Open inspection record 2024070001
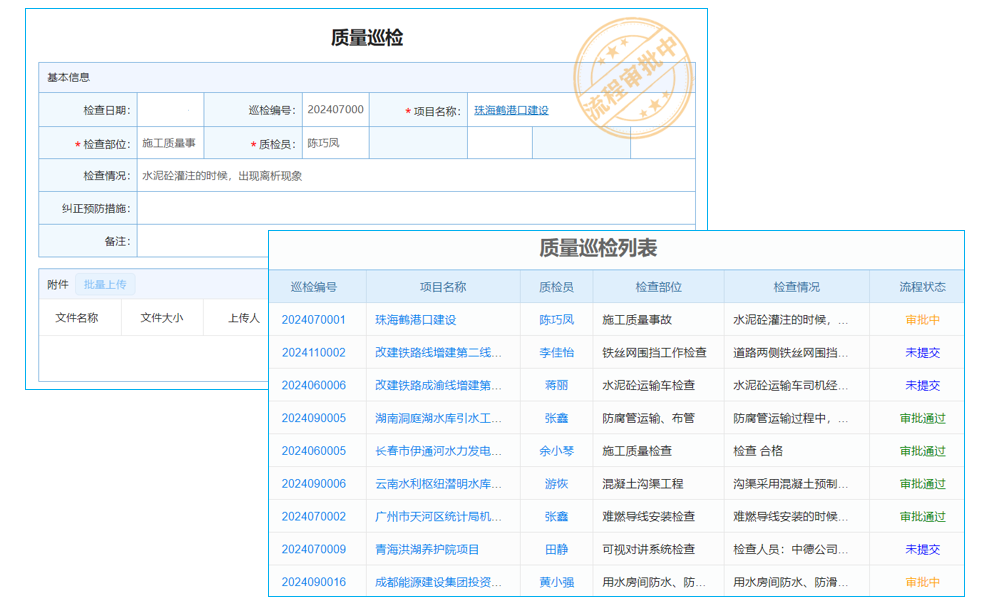Image resolution: width=1000 pixels, height=600 pixels. 313,319
